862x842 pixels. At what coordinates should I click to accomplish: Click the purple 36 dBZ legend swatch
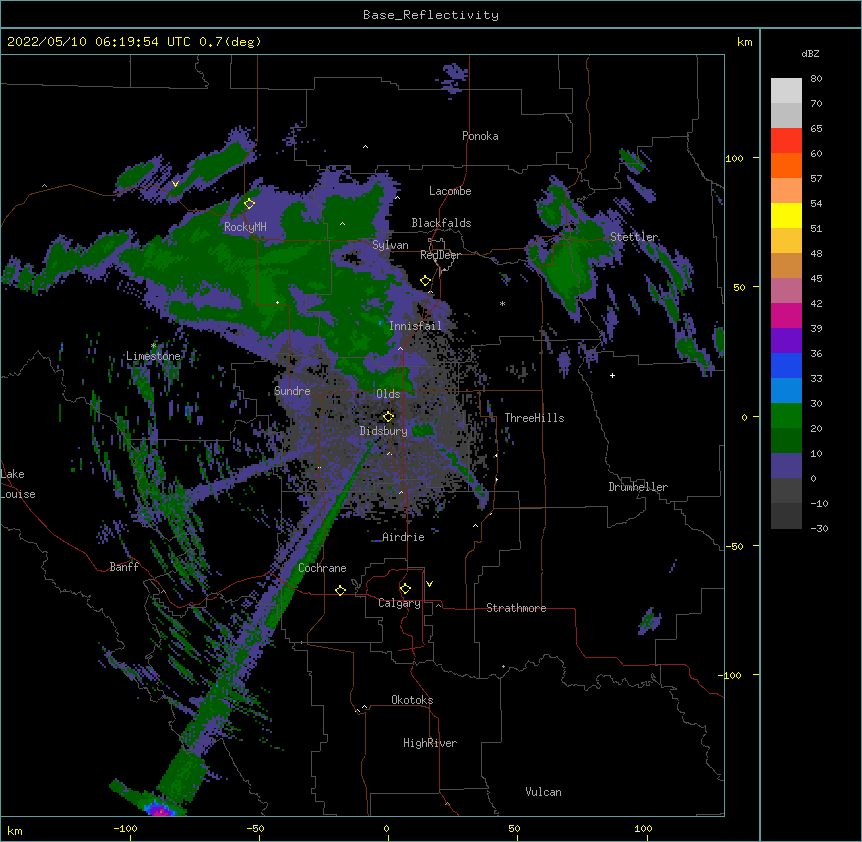pos(786,340)
